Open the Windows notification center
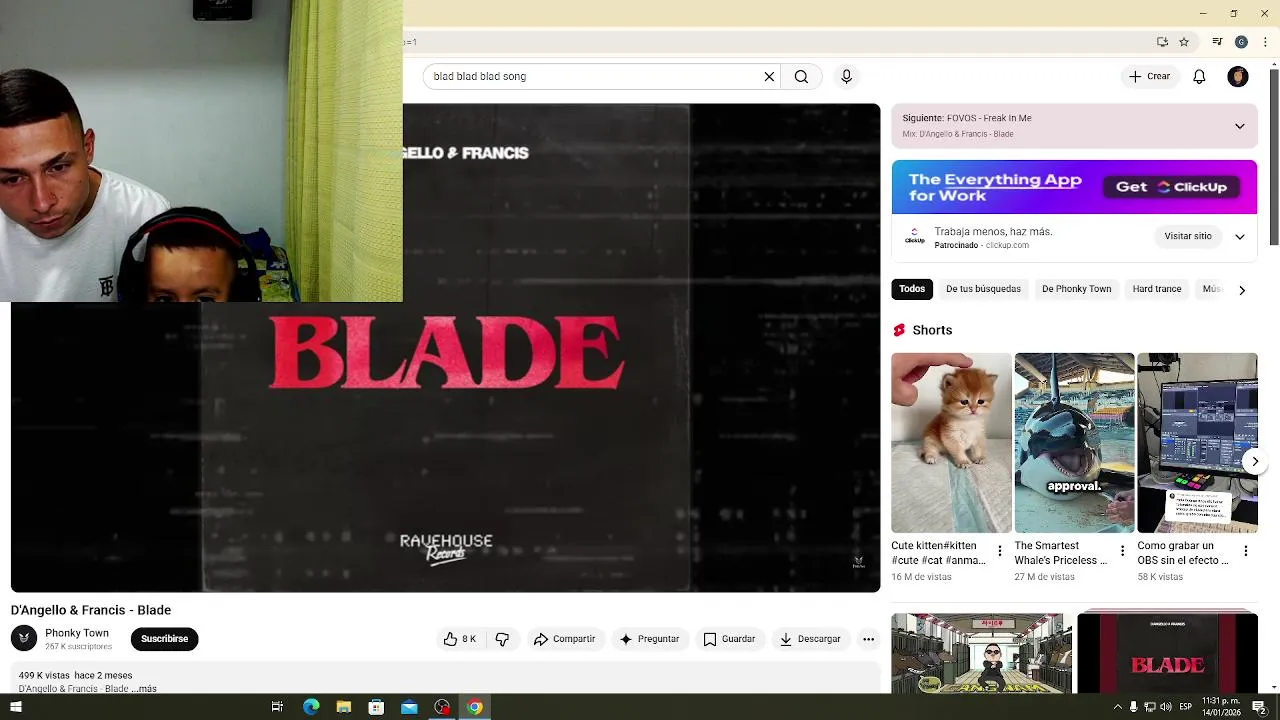The image size is (1280, 720). 1259,707
